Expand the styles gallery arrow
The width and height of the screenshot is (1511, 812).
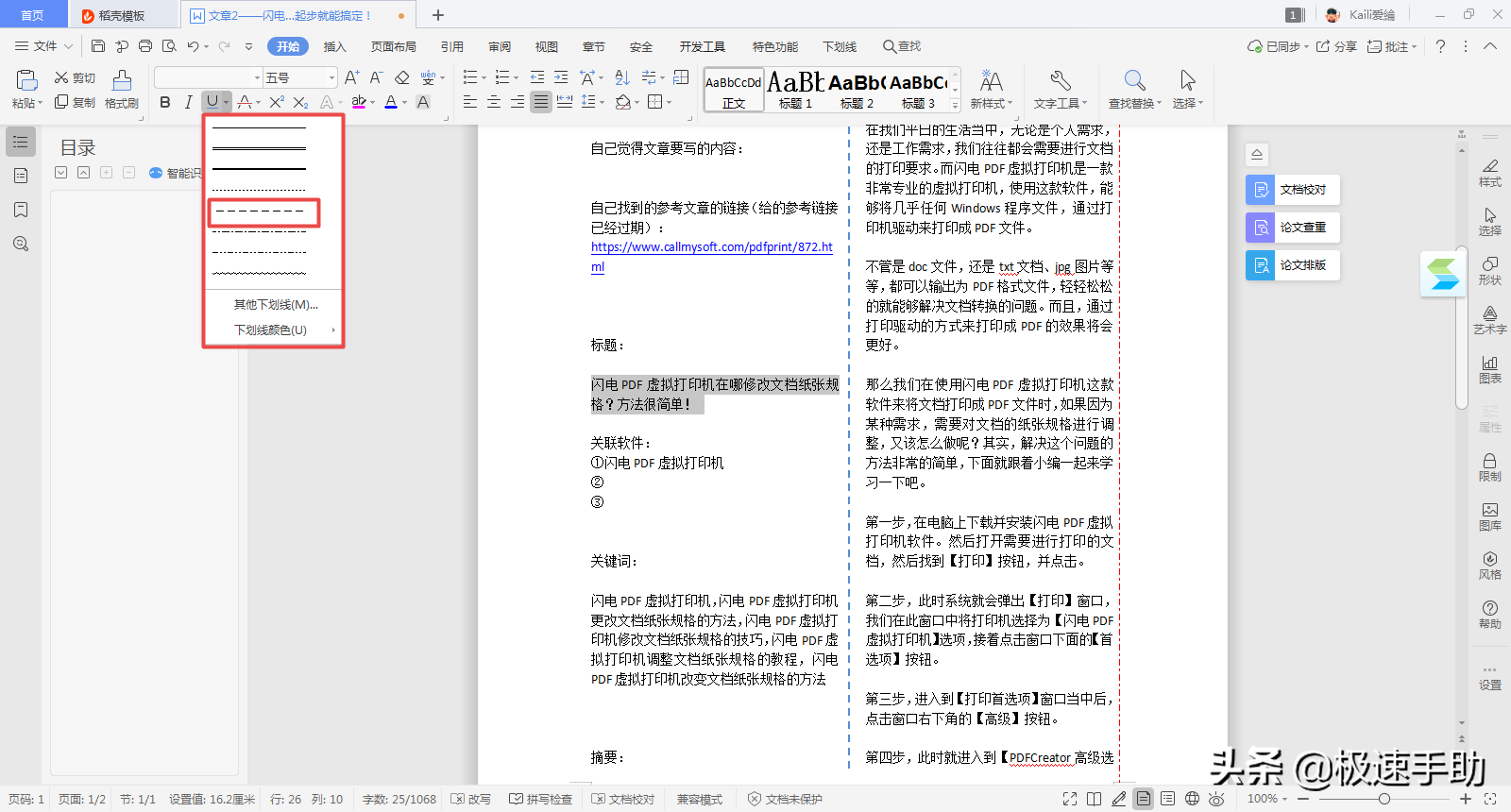(955, 106)
